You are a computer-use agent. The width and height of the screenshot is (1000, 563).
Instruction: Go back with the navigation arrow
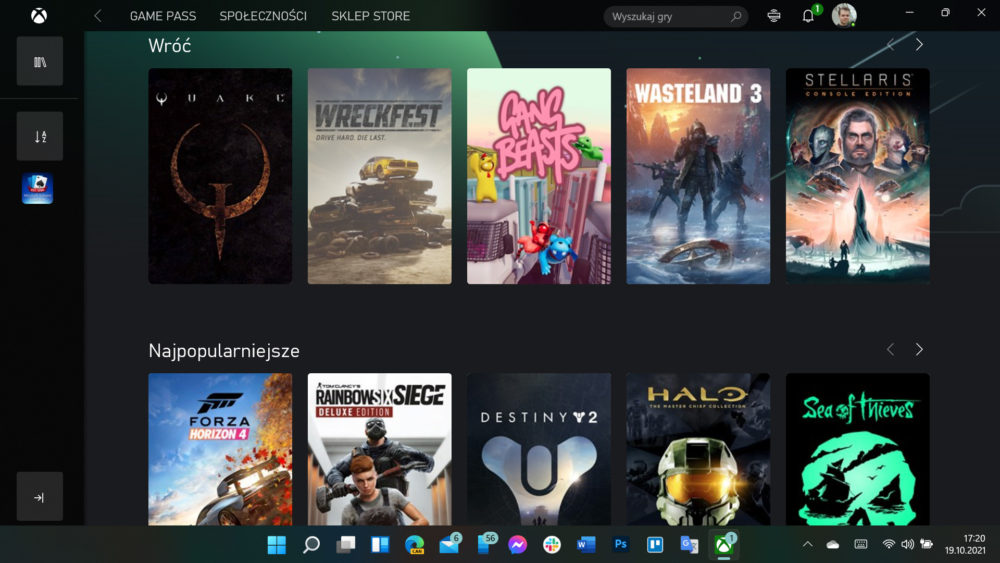tap(98, 16)
